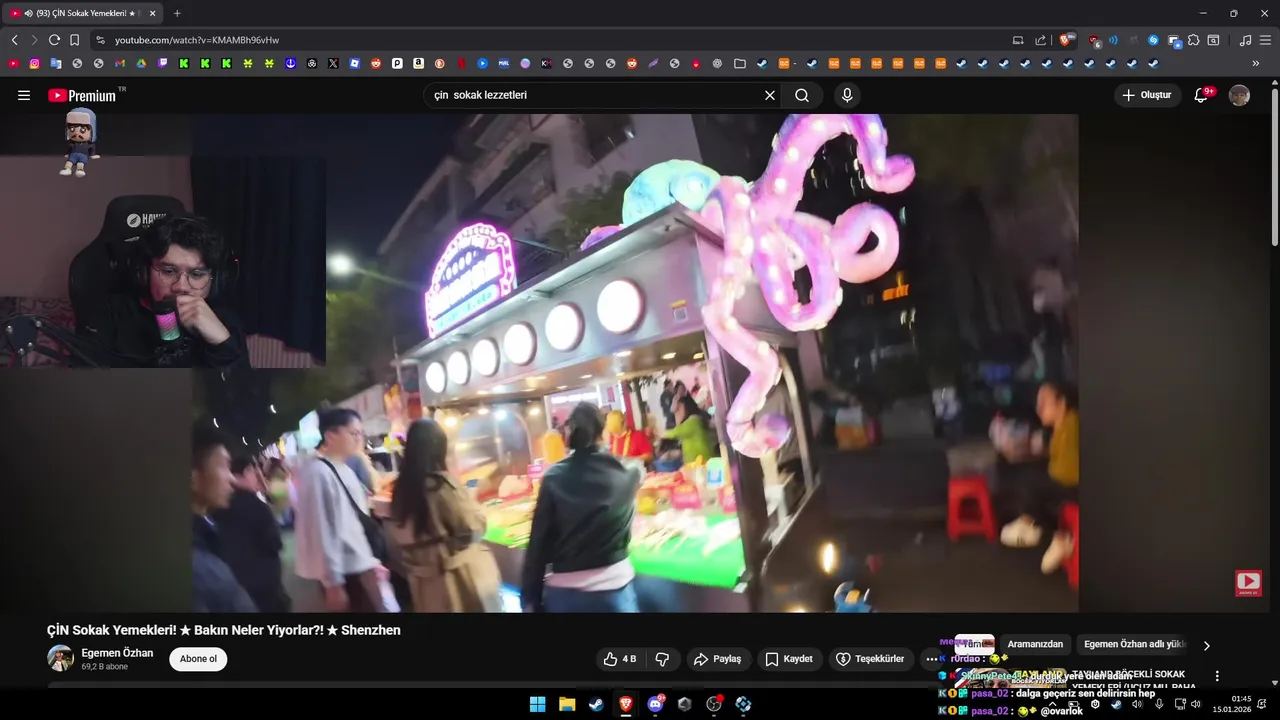The height and width of the screenshot is (720, 1280).
Task: Open a new browser tab
Action: [177, 13]
